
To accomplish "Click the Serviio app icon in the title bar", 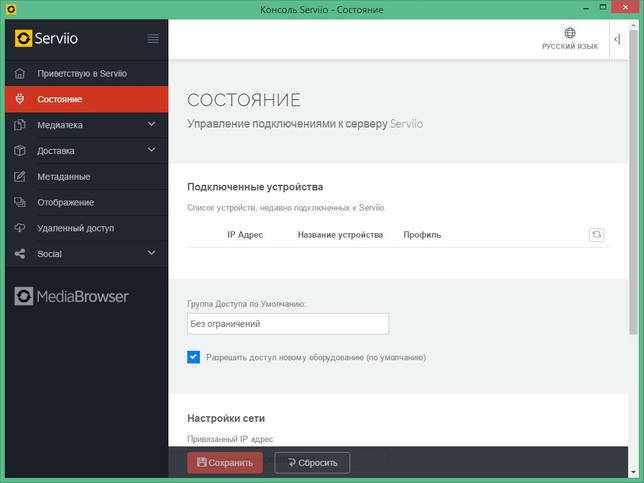I will 11,9.
